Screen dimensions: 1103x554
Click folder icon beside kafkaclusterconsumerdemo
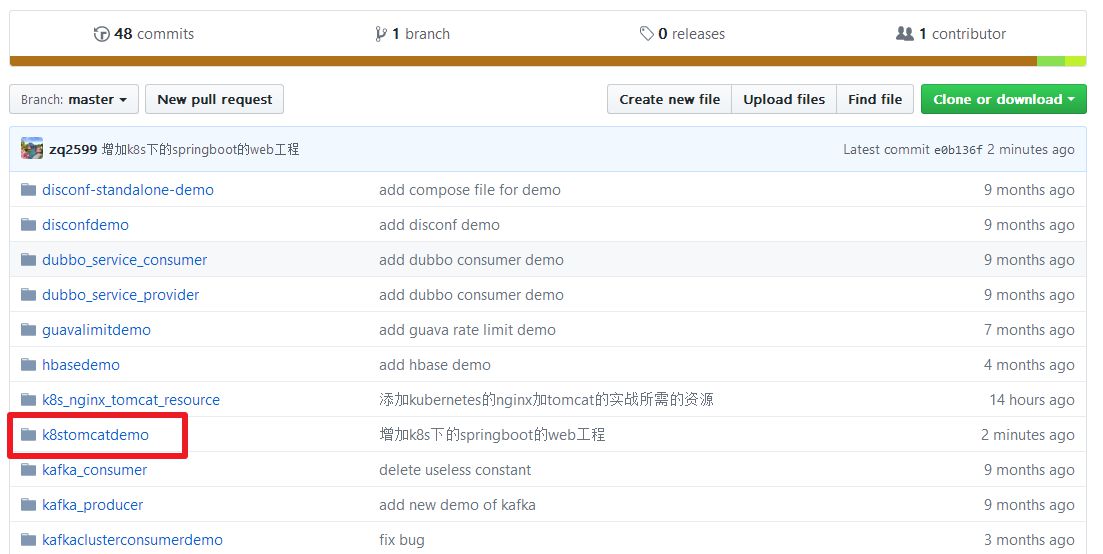28,540
